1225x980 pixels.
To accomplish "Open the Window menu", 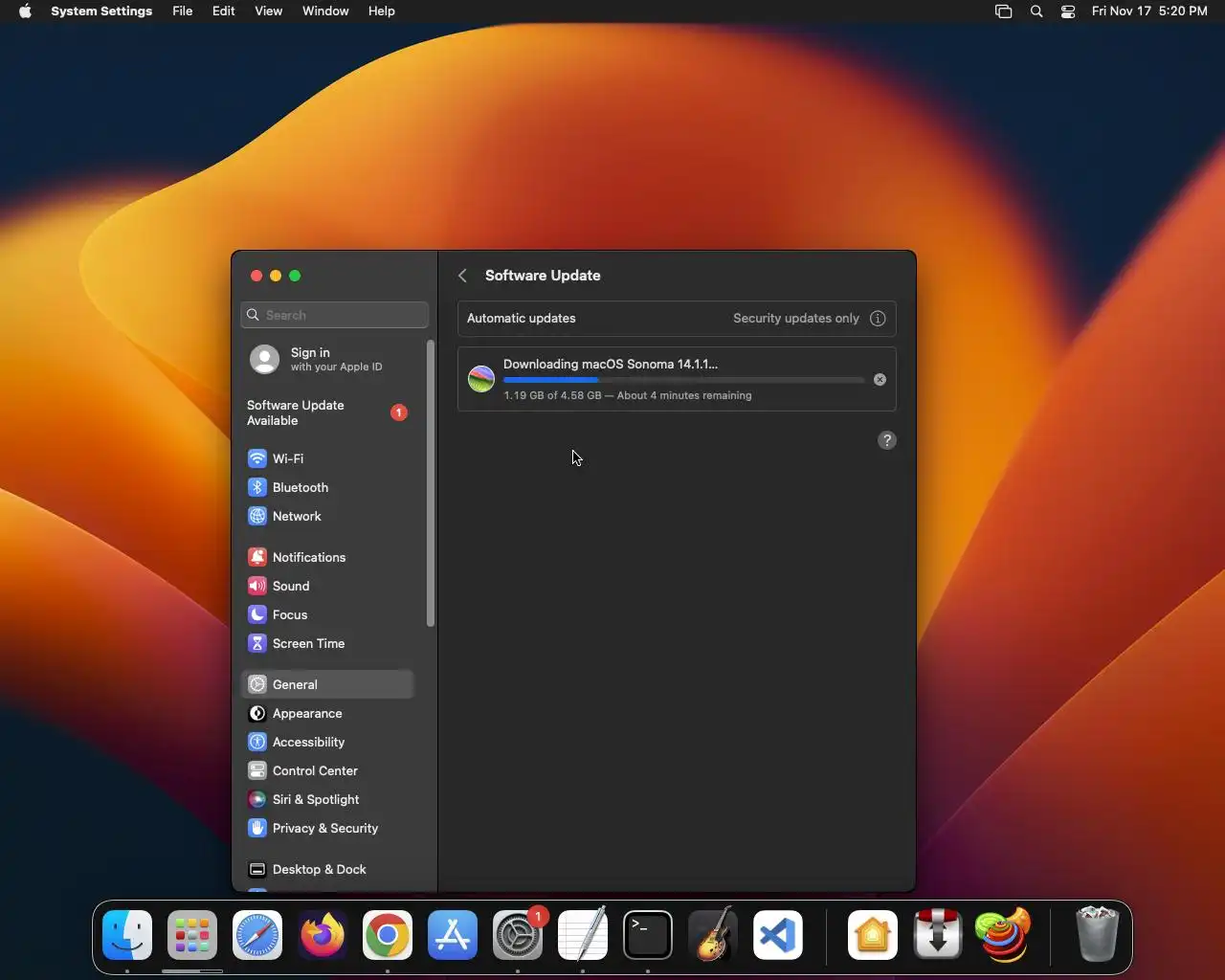I will pos(325,11).
